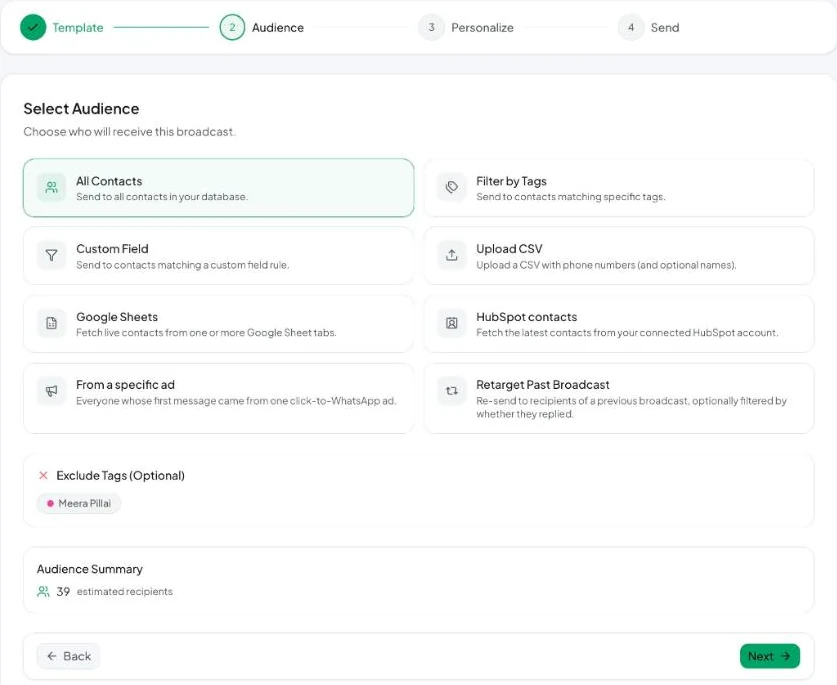837x685 pixels.
Task: Choose Google Sheets as audience source
Action: tap(218, 323)
